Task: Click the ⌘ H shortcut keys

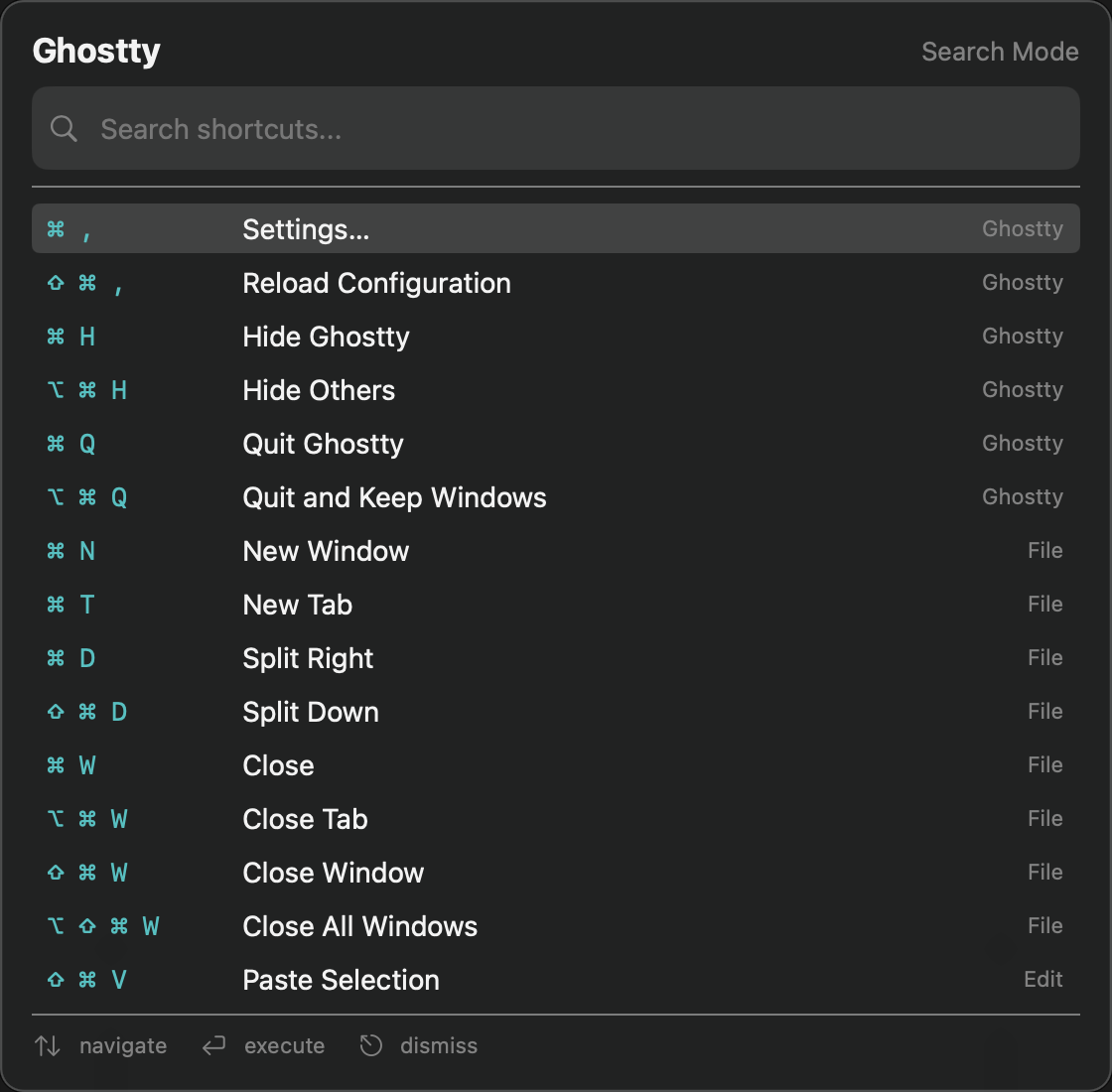Action: tap(70, 337)
